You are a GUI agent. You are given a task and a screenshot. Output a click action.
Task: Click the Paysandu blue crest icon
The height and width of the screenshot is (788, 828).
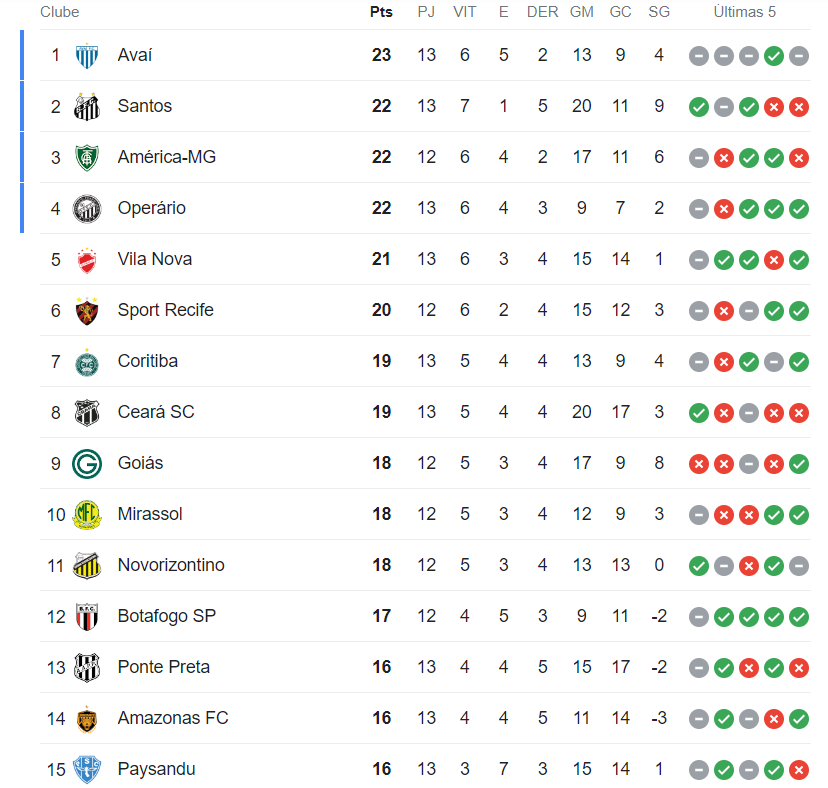click(x=87, y=770)
